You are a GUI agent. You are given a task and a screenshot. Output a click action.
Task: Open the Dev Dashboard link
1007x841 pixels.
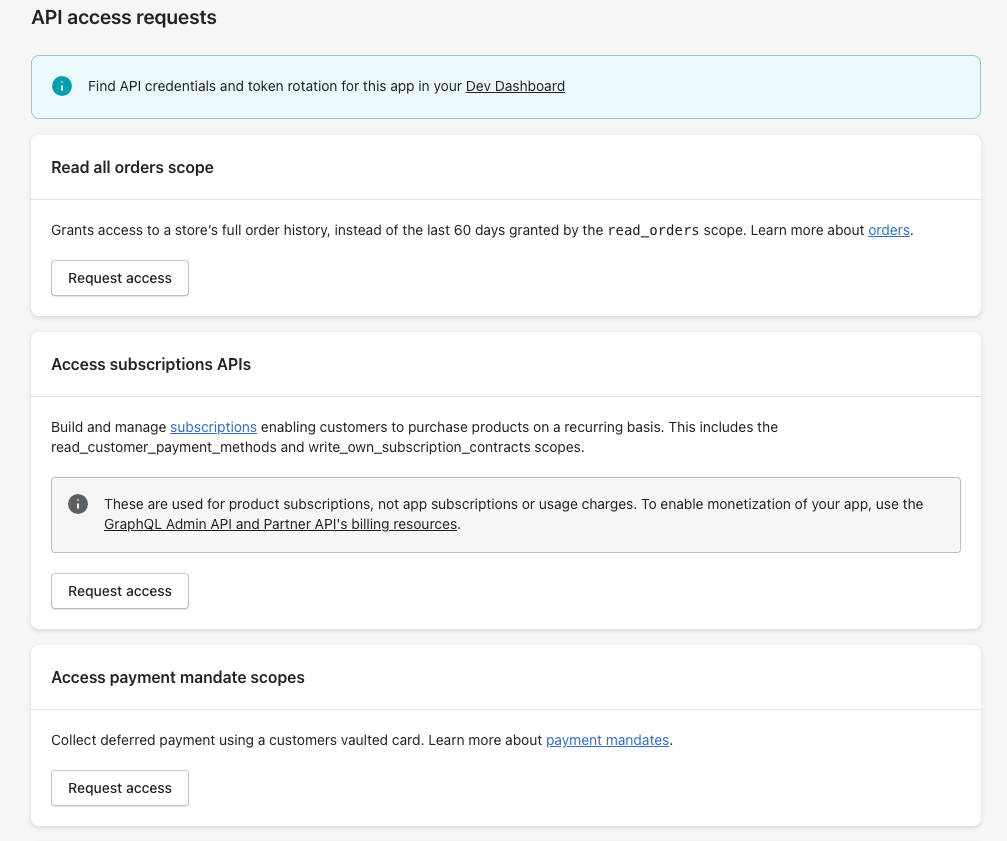[x=515, y=86]
